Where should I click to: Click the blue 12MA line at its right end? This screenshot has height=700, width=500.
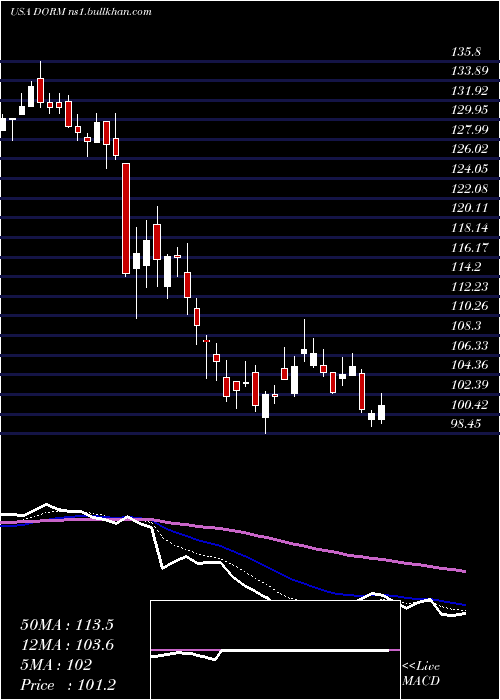[462, 603]
